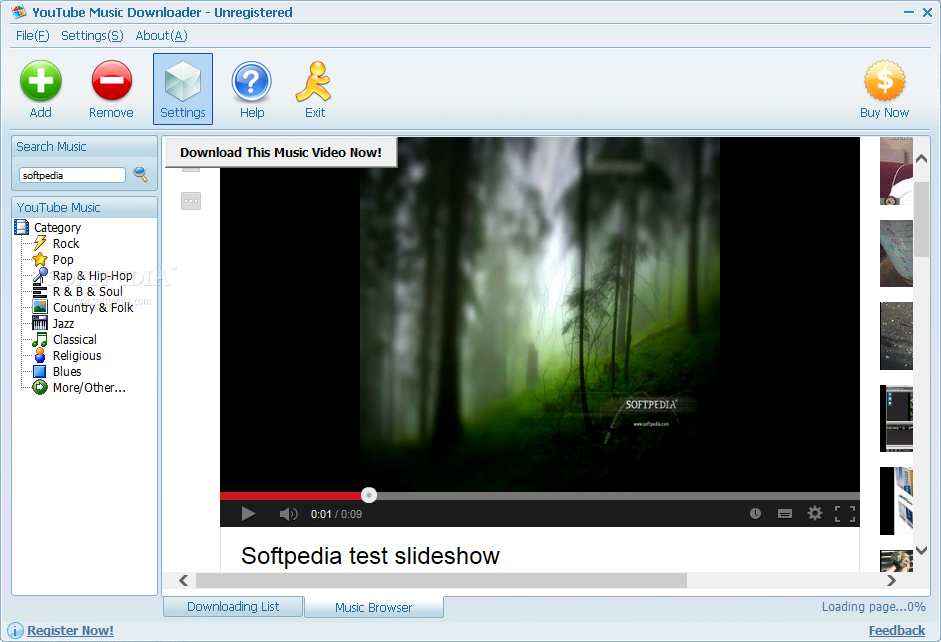941x642 pixels.
Task: Select Country & Folk category
Action: (x=93, y=308)
